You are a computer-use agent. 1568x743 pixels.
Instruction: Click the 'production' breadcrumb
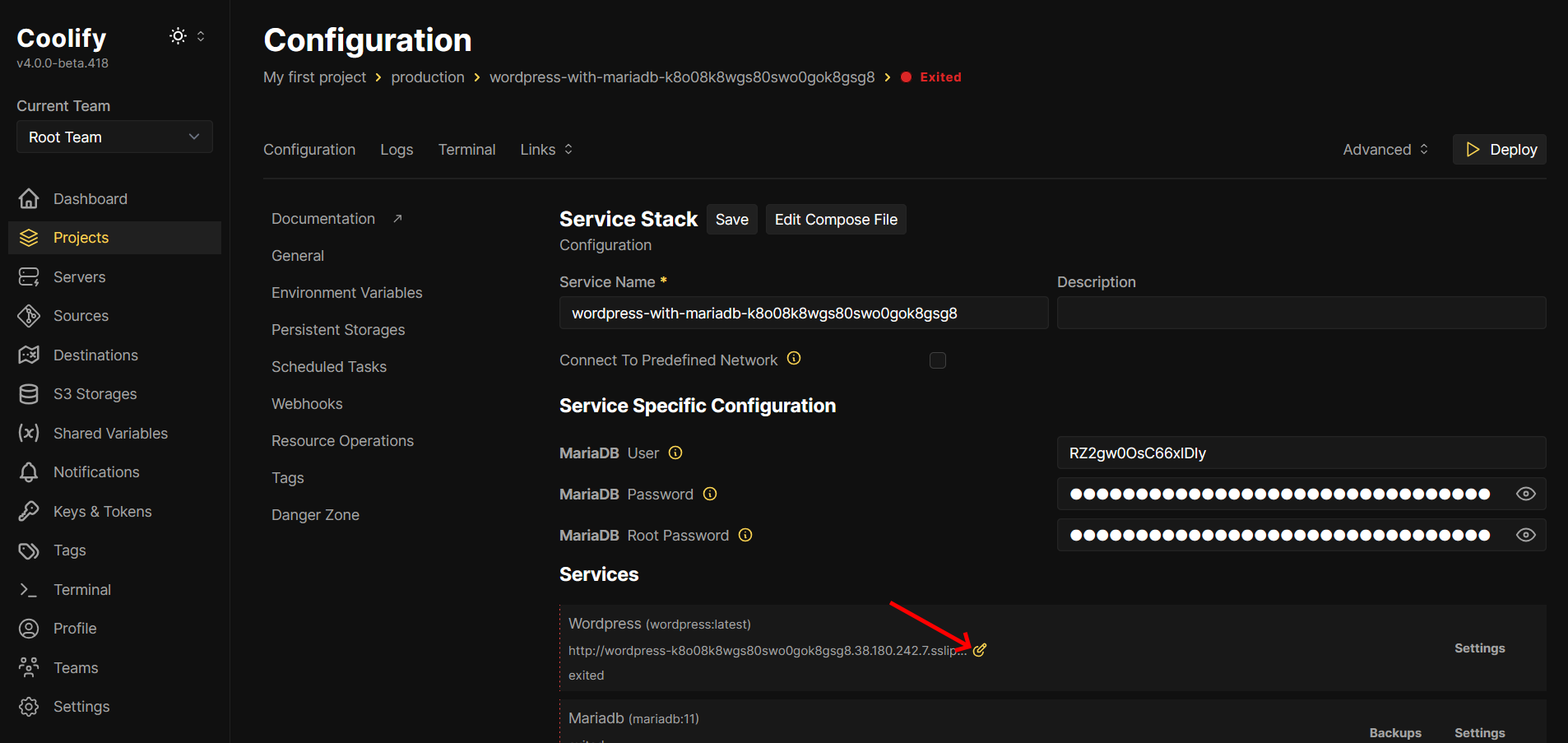428,77
